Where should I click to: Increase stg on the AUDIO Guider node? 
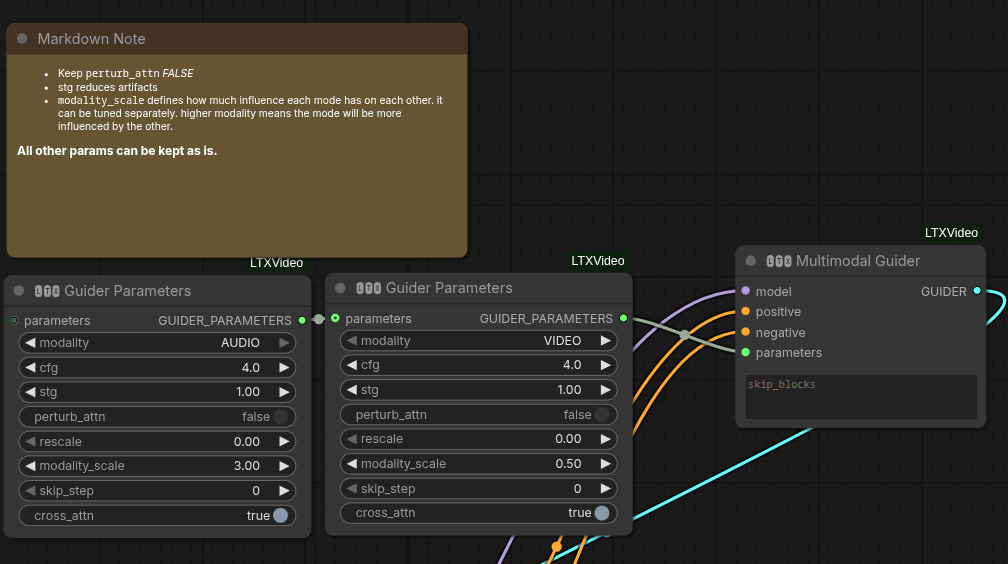[x=284, y=392]
